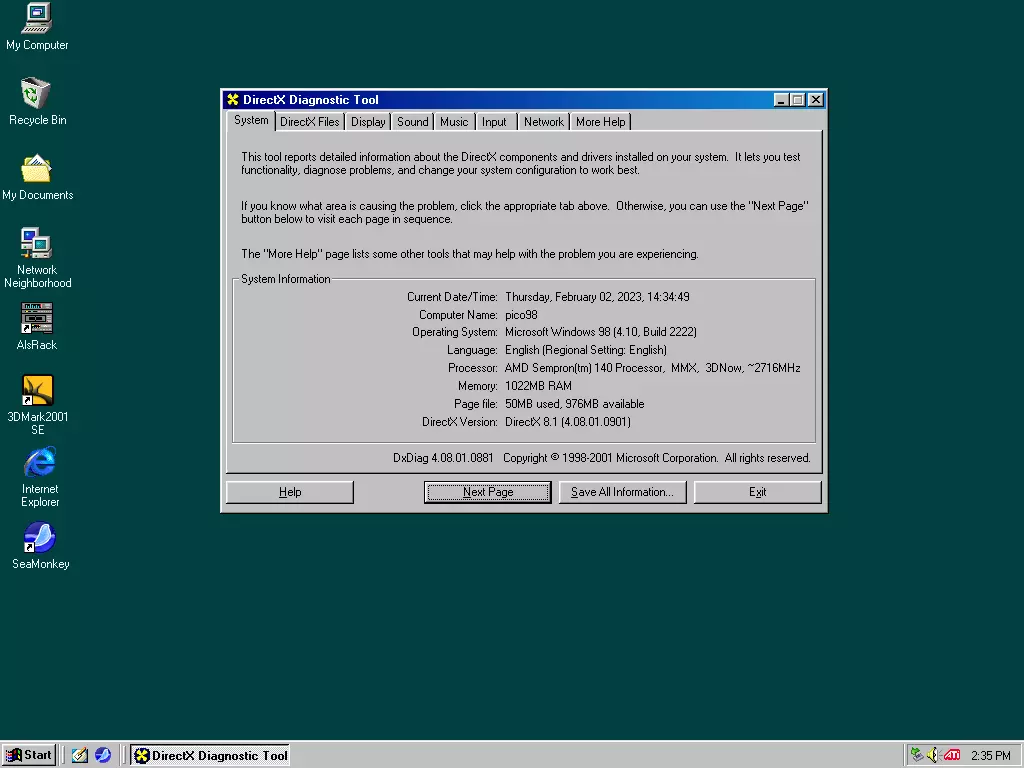Launch the quick launch notepad-style icon
Screen dimensions: 1024x768
(x=80, y=755)
